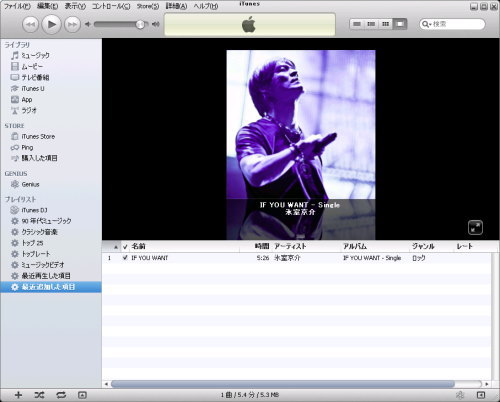500x402 pixels.
Task: Create a new playlist with plus button
Action: tap(18, 395)
